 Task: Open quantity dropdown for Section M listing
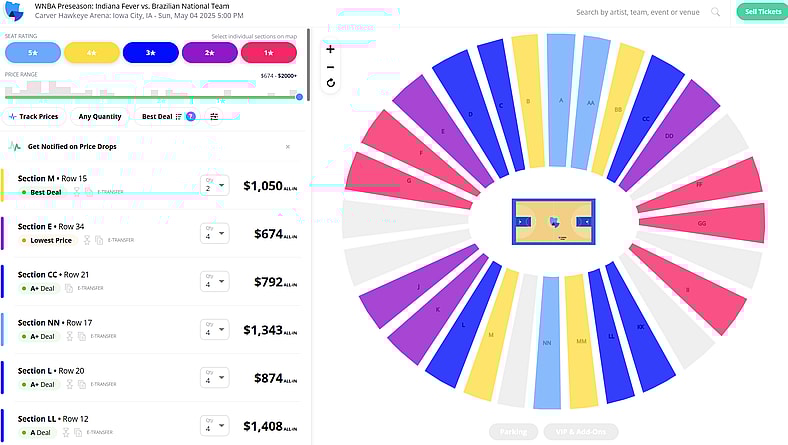pos(215,185)
